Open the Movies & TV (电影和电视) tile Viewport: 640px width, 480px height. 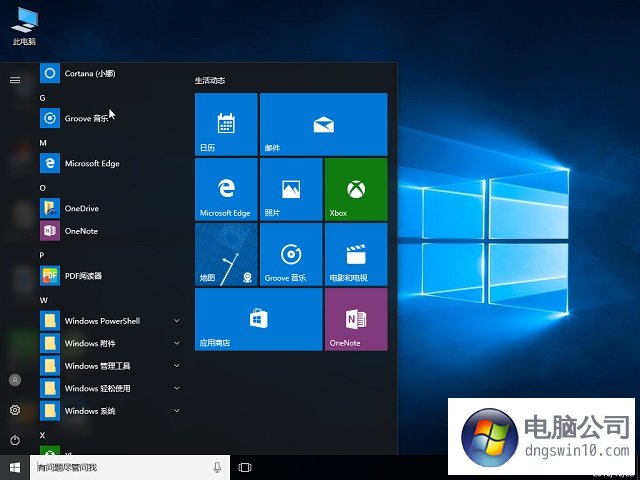pyautogui.click(x=356, y=254)
